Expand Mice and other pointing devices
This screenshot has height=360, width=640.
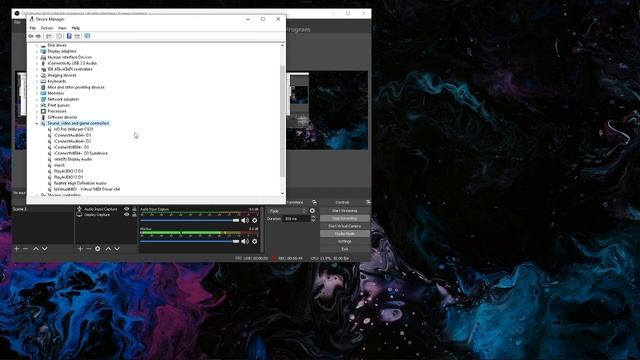tap(37, 87)
